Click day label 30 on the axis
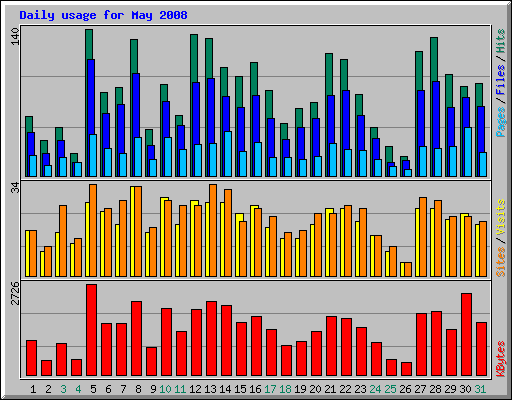Viewport: 512px width, 400px height. (465, 389)
